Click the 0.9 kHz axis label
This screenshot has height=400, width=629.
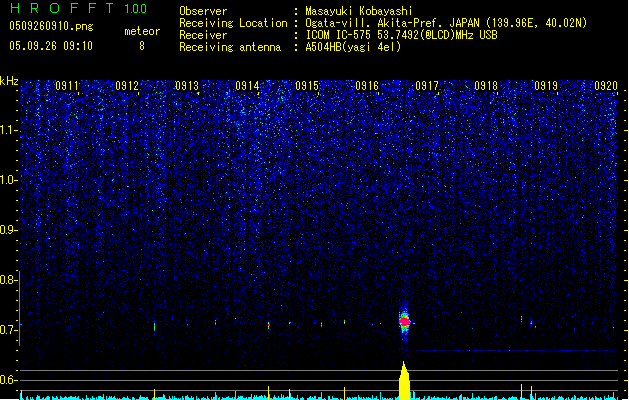point(8,230)
